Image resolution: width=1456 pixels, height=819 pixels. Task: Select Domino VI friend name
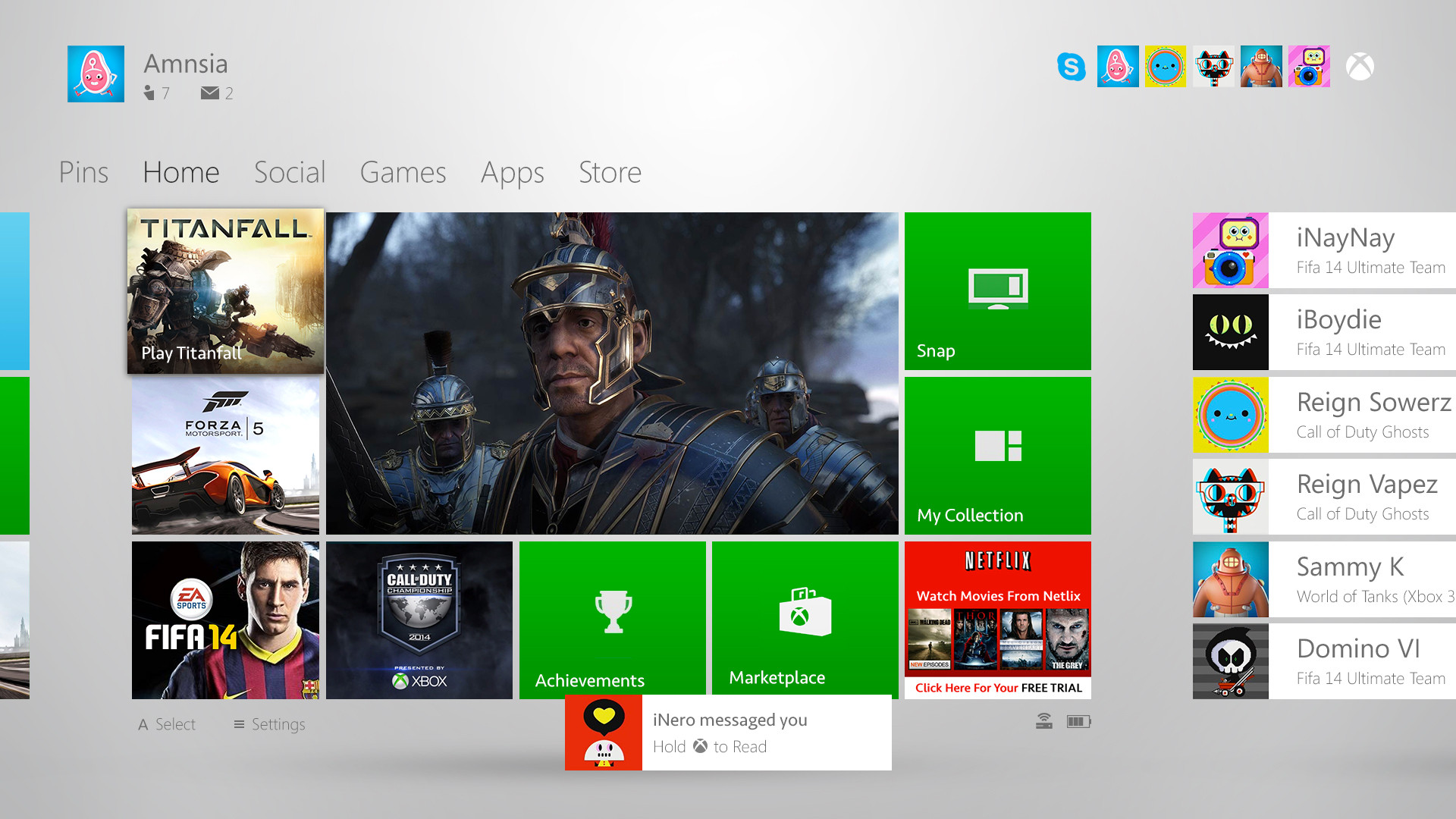[x=1358, y=648]
